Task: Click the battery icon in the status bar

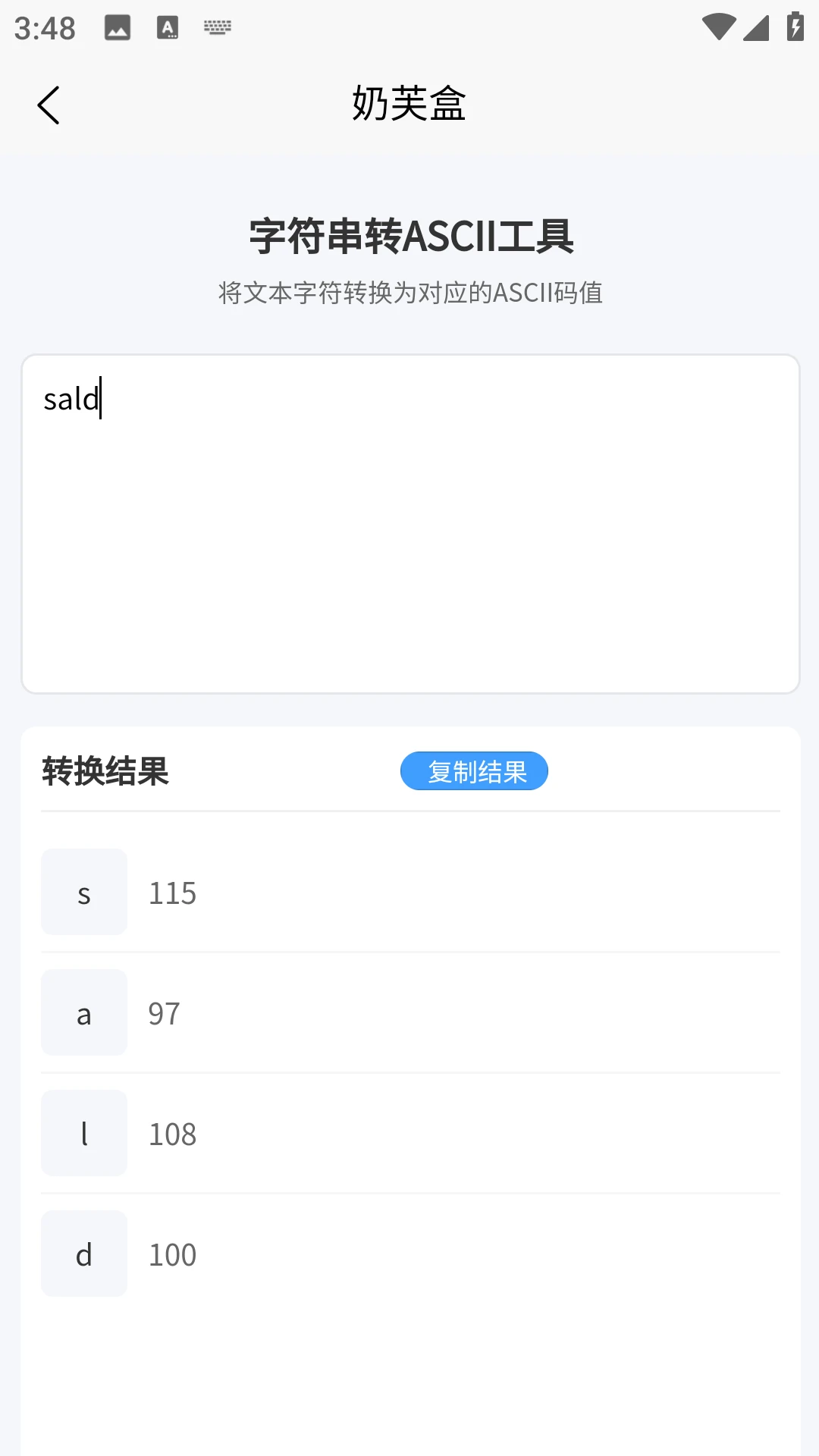Action: pyautogui.click(x=794, y=25)
